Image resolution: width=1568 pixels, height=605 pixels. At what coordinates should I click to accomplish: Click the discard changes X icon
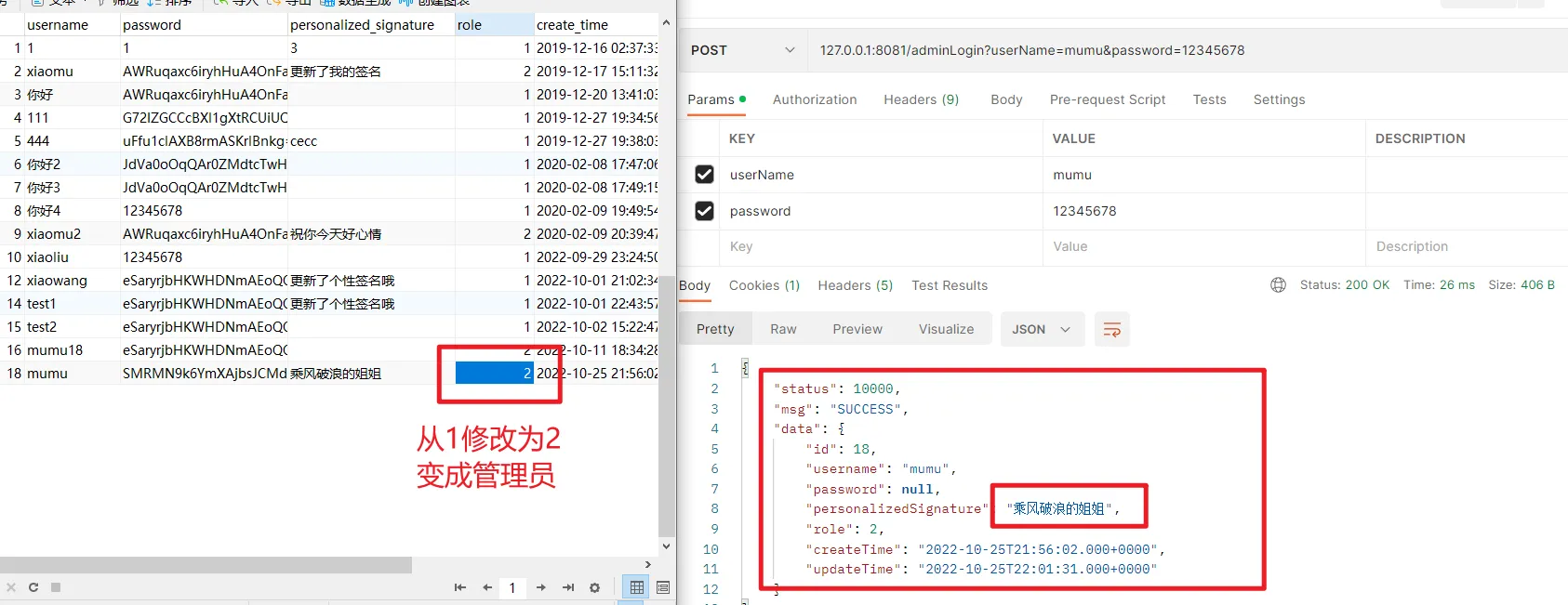click(x=11, y=587)
